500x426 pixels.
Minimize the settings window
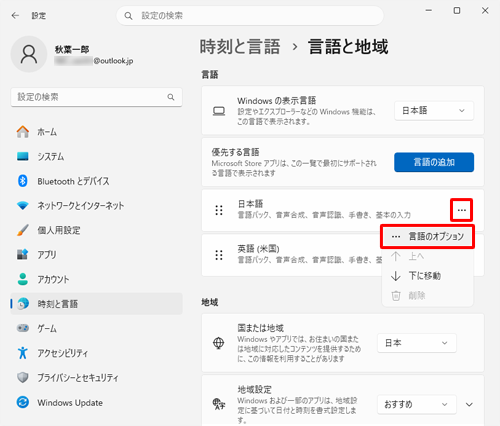[x=429, y=11]
